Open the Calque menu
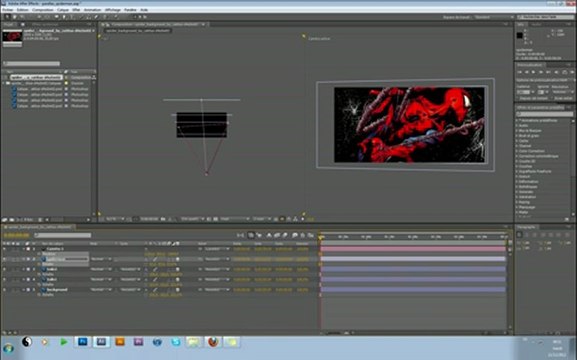This screenshot has width=577, height=360. click(63, 10)
